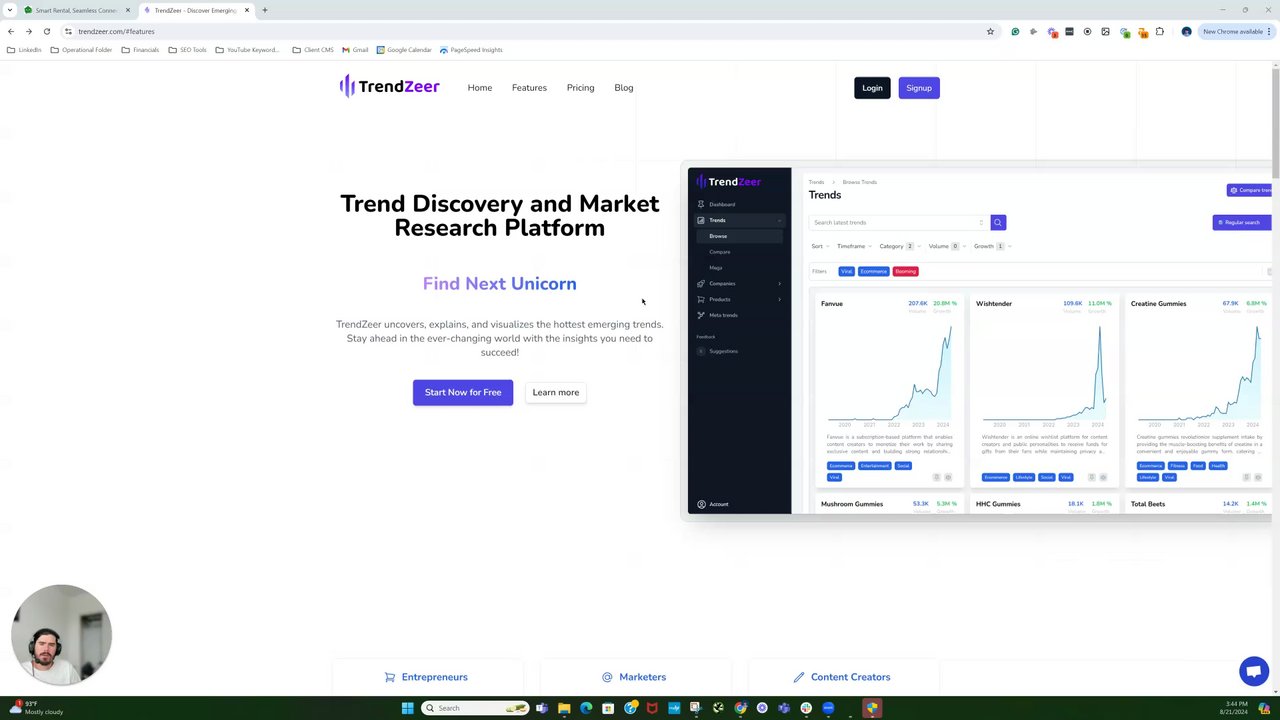The width and height of the screenshot is (1280, 720).
Task: Click the Login button
Action: point(872,88)
